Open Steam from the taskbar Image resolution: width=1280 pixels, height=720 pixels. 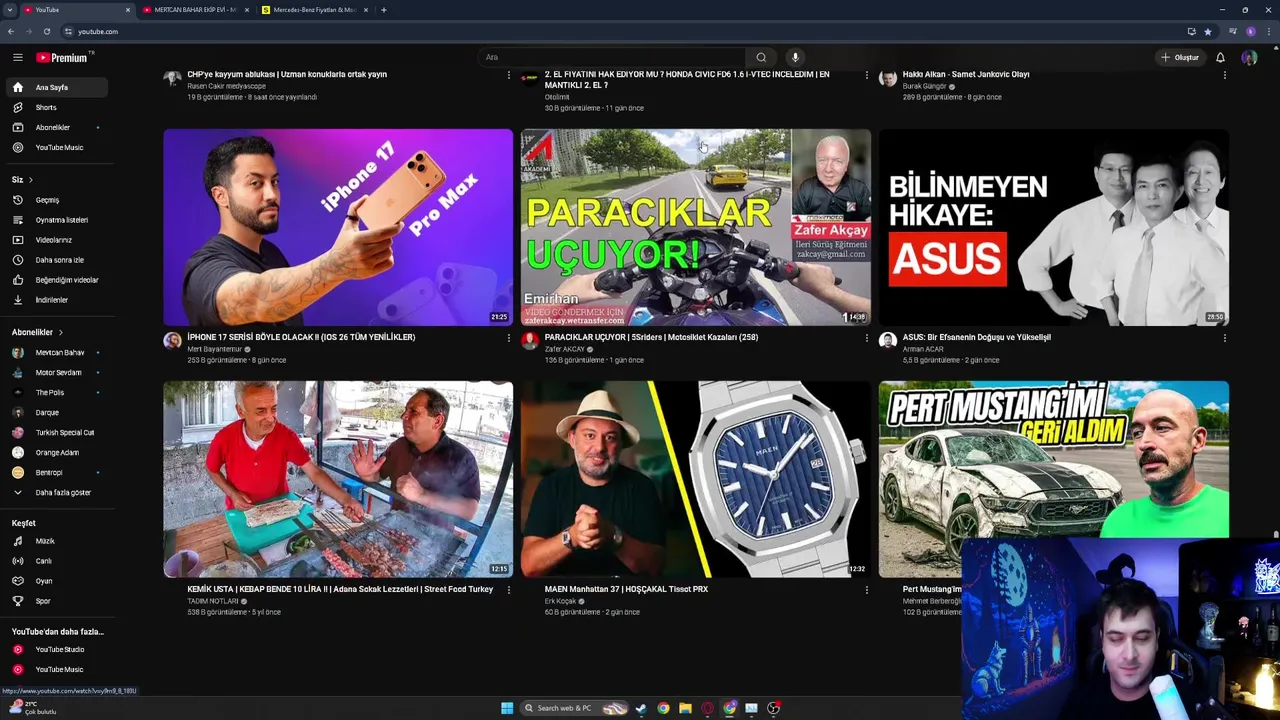pos(641,708)
